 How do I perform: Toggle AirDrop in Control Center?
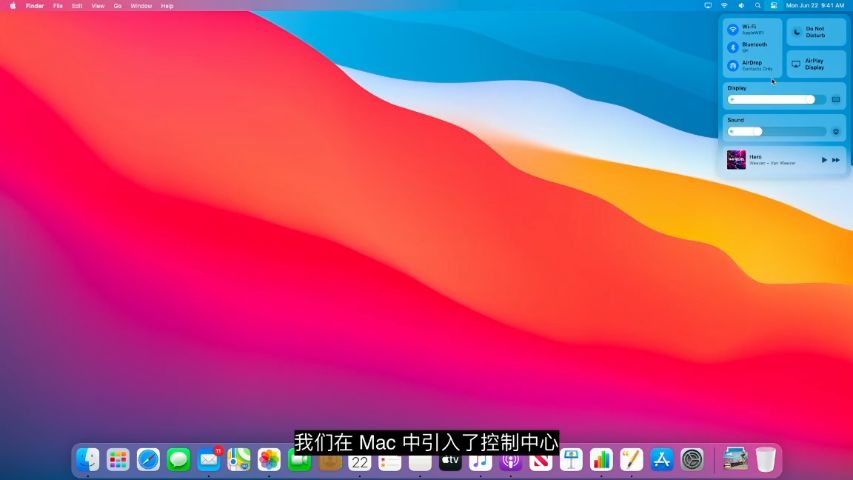click(x=733, y=65)
